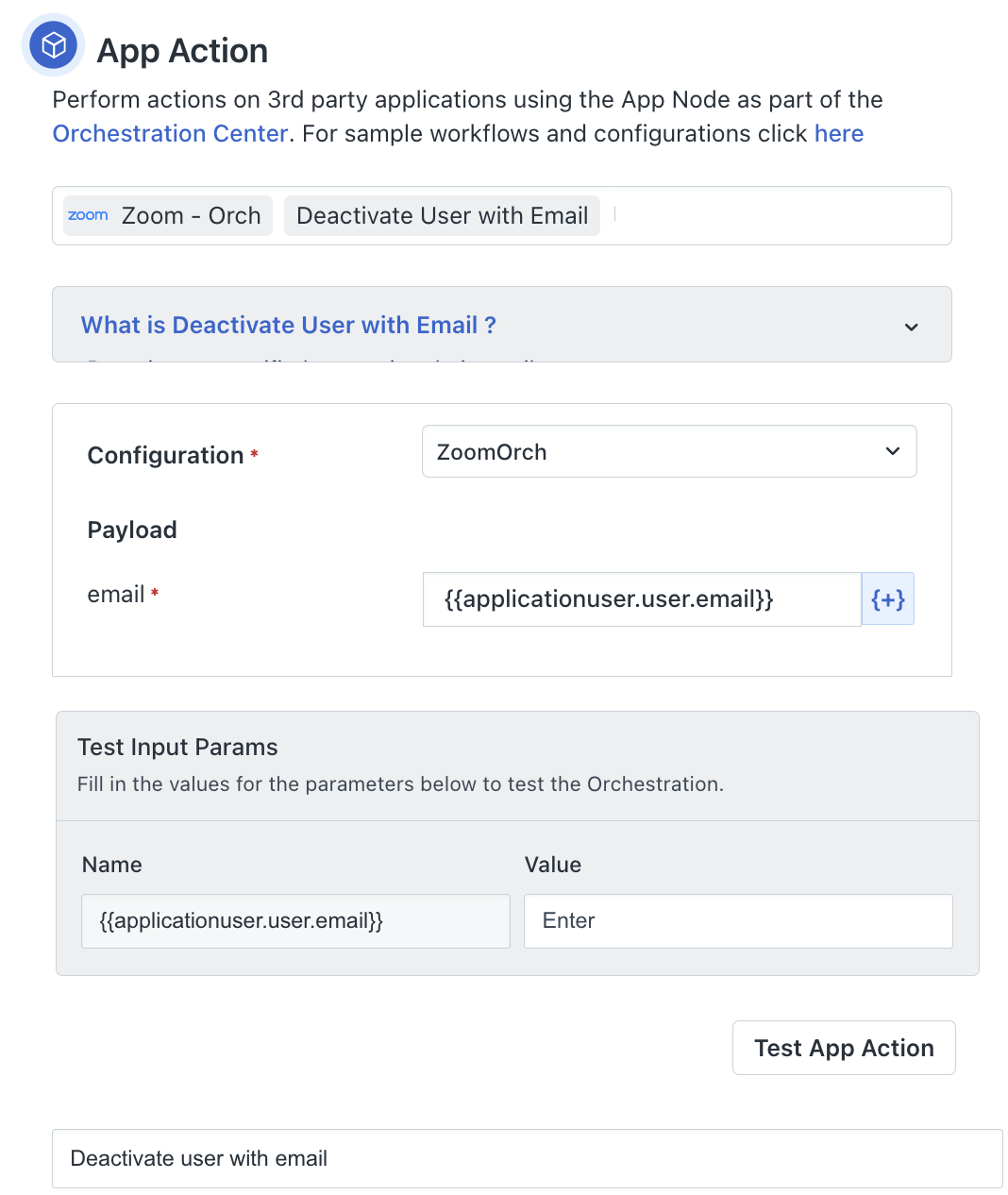The image size is (1008, 1195).
Task: Click the "Test Input Params" heading
Action: coord(177,747)
